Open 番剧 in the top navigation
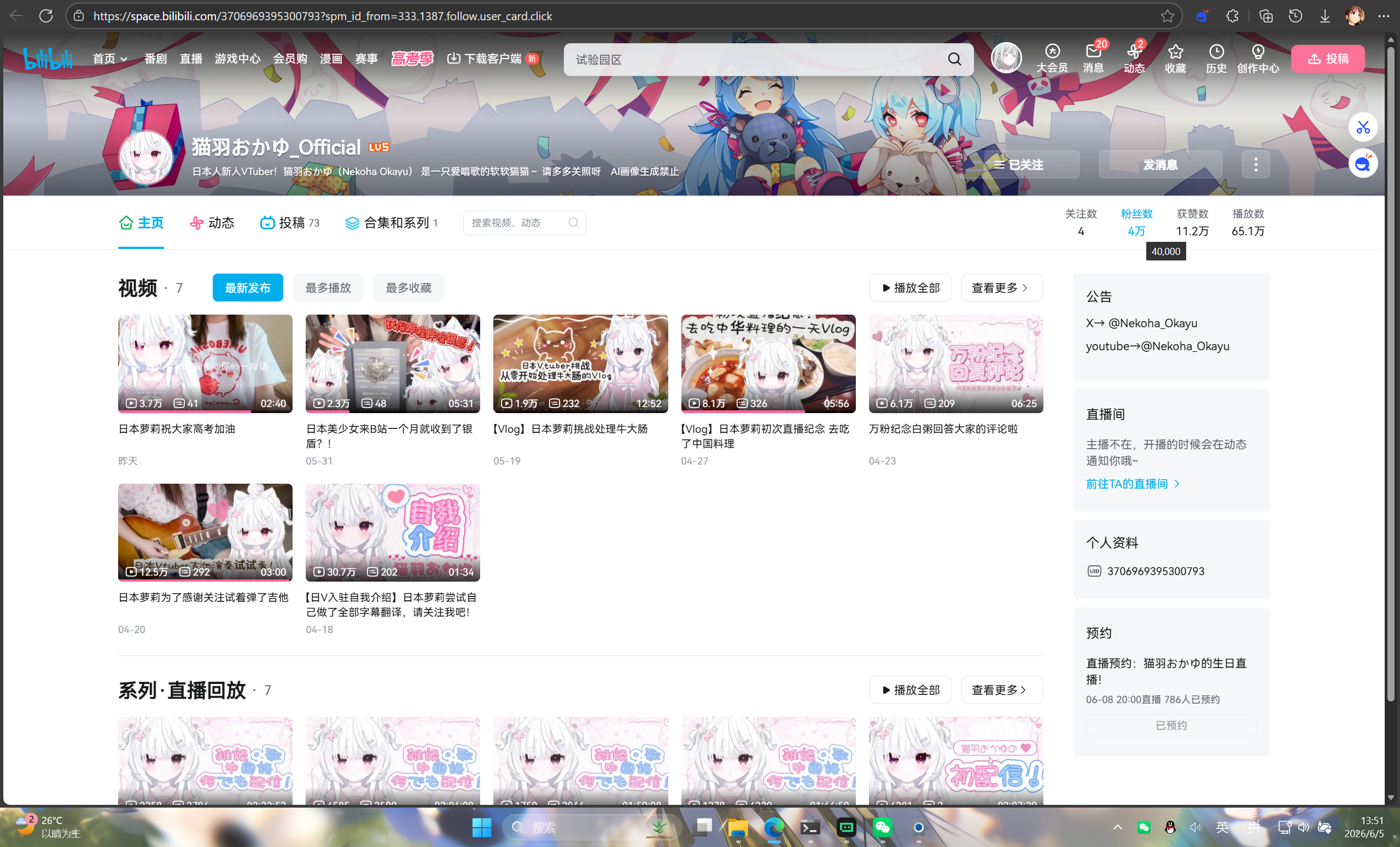Screen dimensions: 1400x847 (x=155, y=59)
